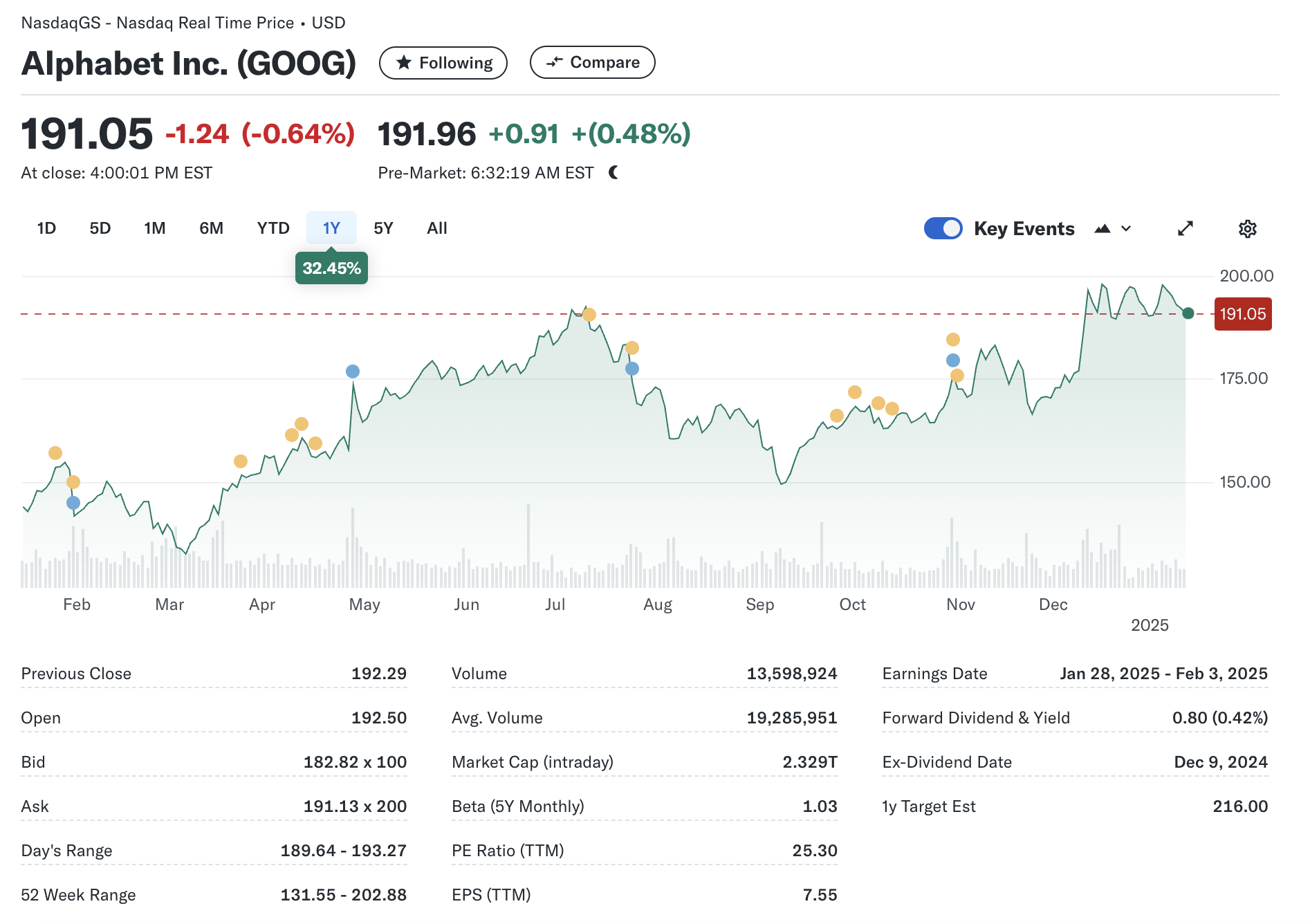Show the All time range

[x=437, y=228]
